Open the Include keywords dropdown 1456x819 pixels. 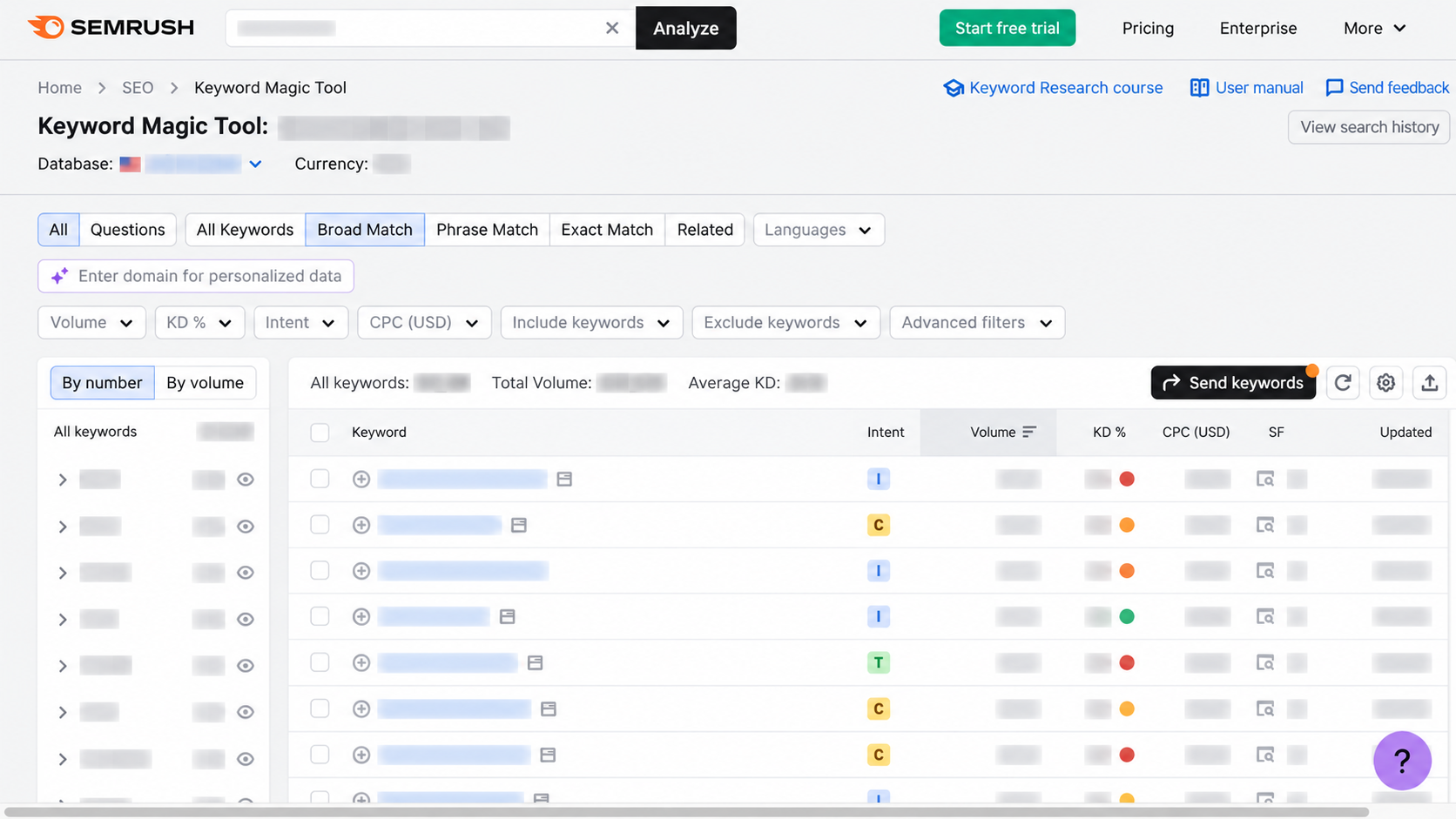tap(591, 323)
